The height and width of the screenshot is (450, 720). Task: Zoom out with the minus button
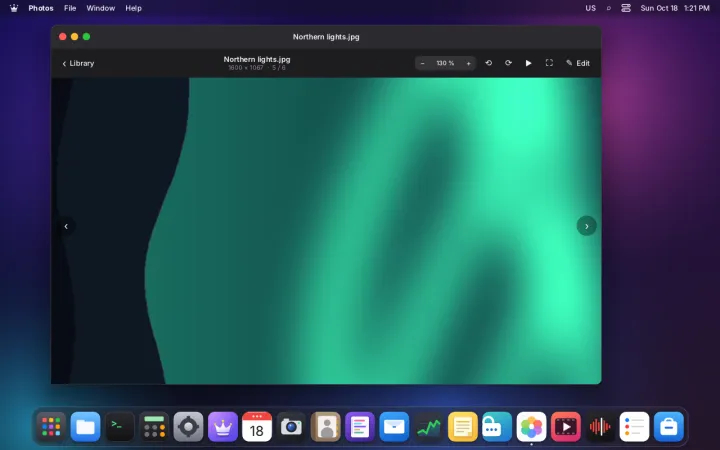tap(422, 63)
